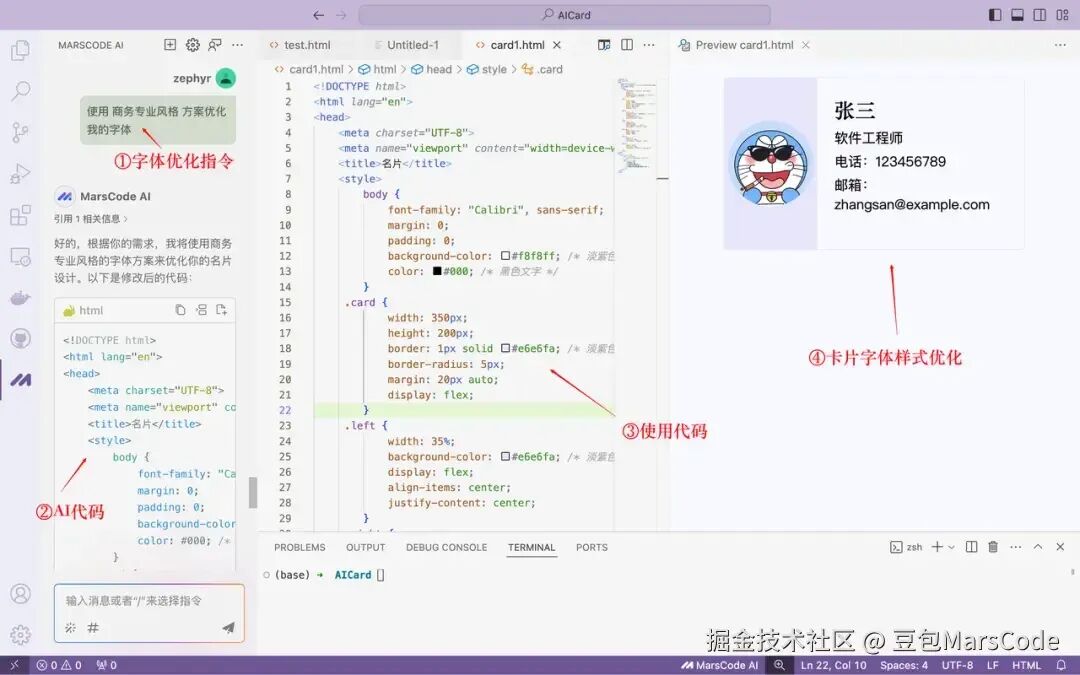This screenshot has width=1080, height=675.
Task: Open the Explorer view in activity bar
Action: pyautogui.click(x=21, y=50)
